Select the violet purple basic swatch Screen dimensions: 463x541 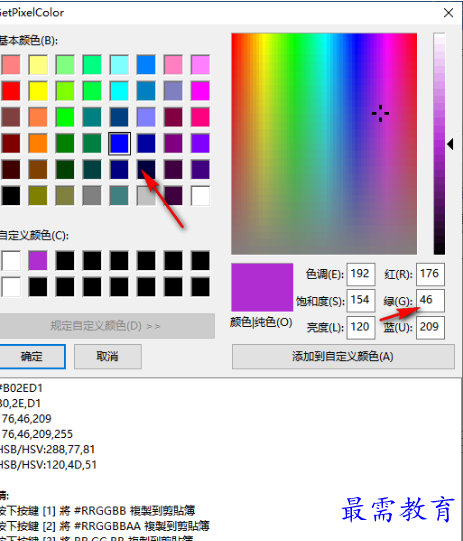click(200, 143)
